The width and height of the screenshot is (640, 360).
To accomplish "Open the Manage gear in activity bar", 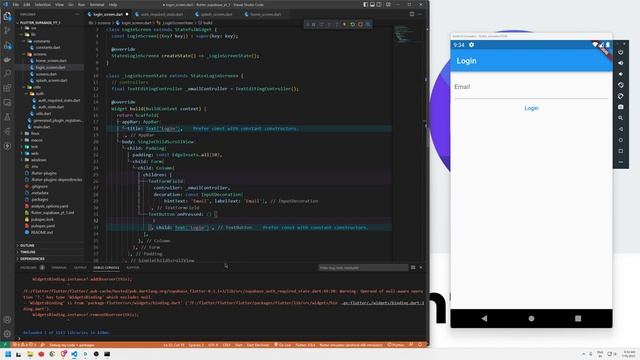I will (7, 334).
